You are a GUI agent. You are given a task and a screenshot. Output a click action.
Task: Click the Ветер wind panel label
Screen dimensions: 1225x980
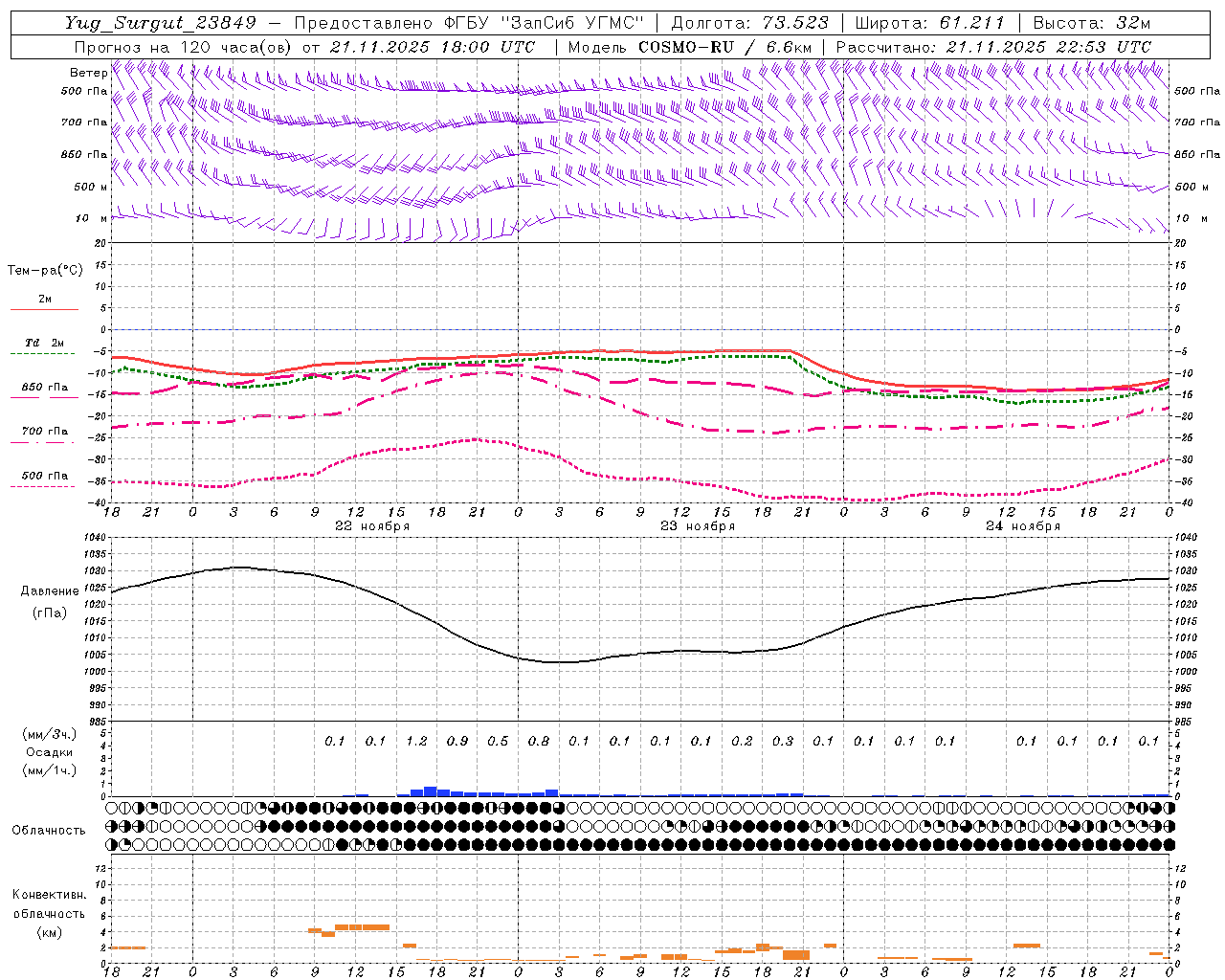88,73
